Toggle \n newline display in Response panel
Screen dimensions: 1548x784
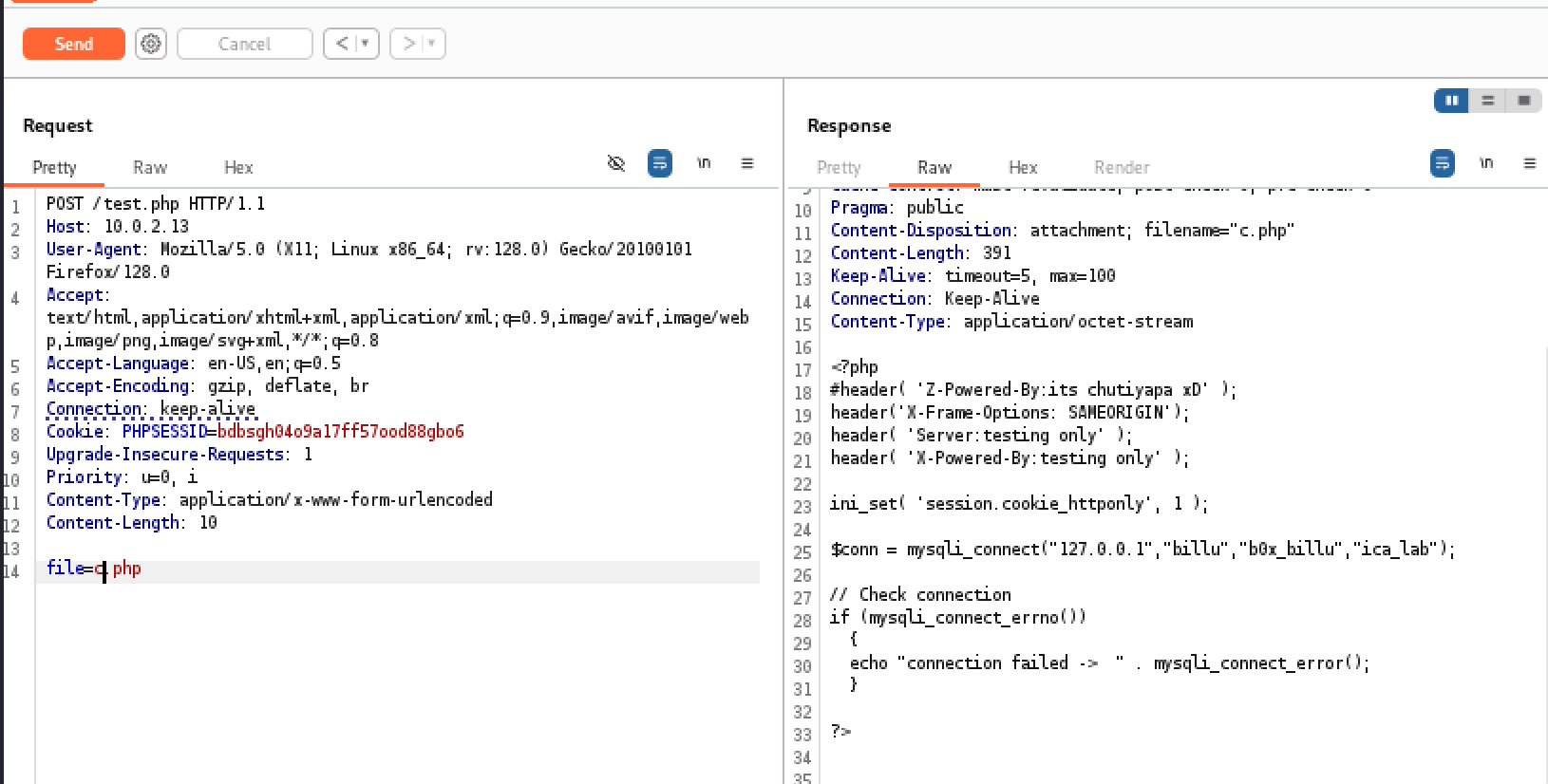[1486, 163]
